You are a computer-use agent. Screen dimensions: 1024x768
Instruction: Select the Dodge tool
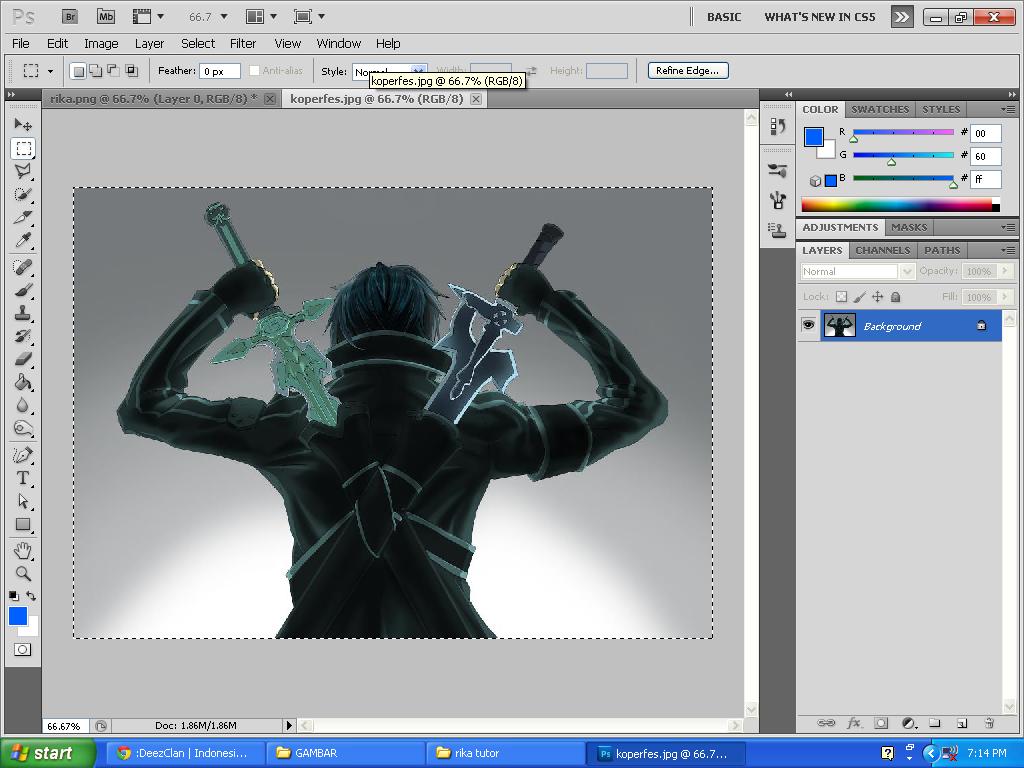[23, 428]
